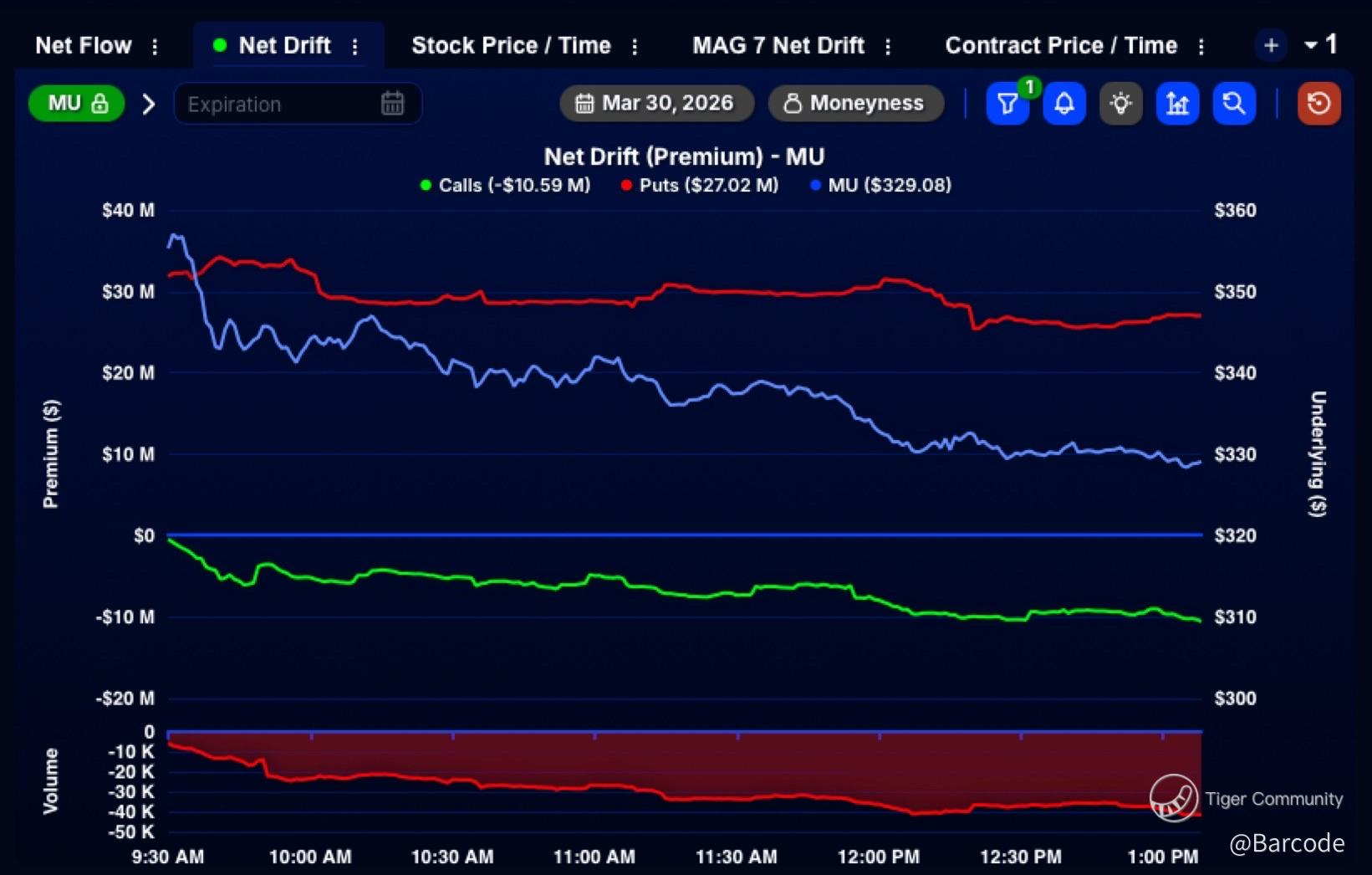Click the calendar icon in Expiration field
The width and height of the screenshot is (1372, 875).
click(x=392, y=104)
